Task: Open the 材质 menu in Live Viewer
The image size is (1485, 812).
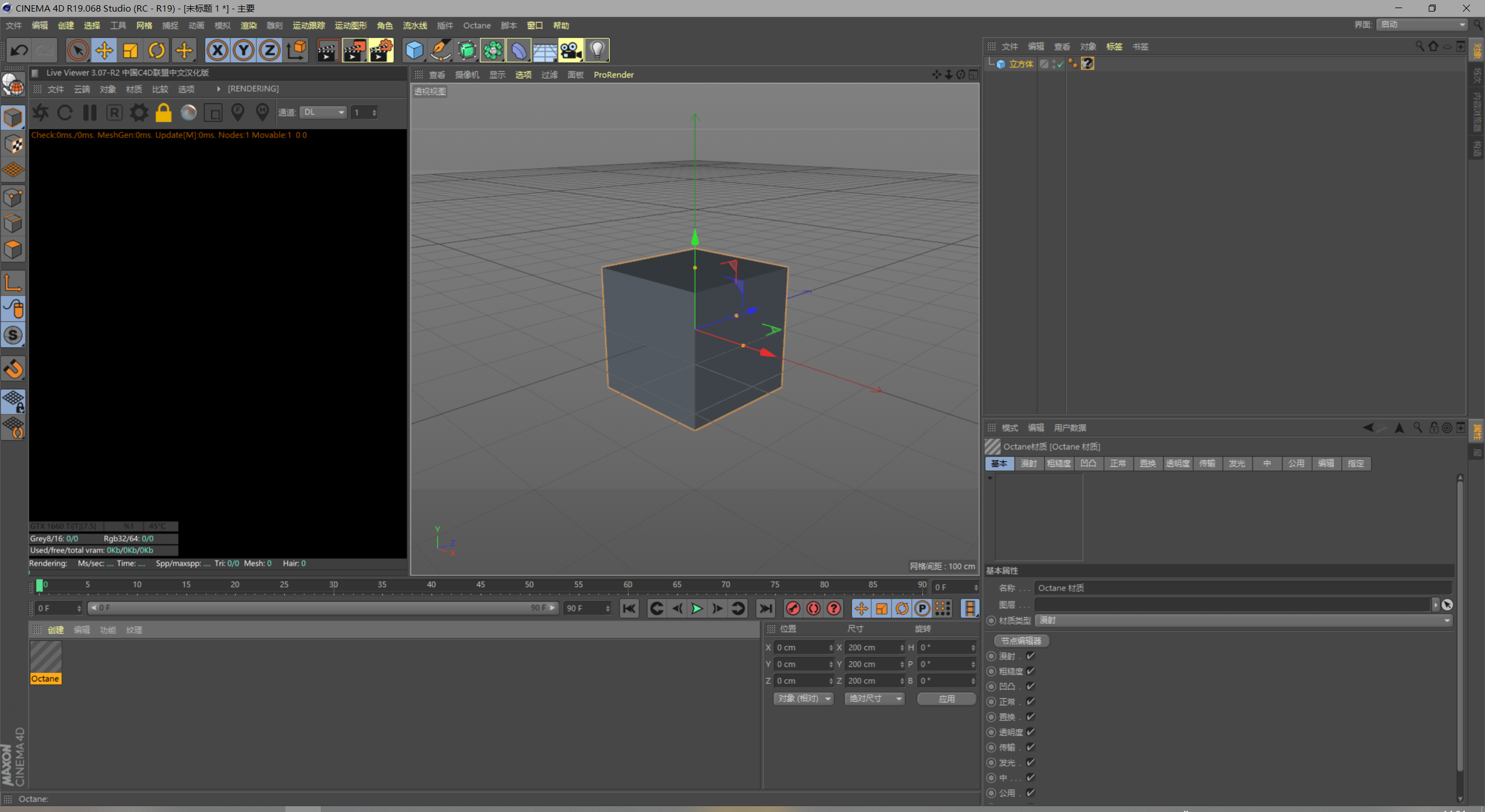Action: pyautogui.click(x=134, y=89)
